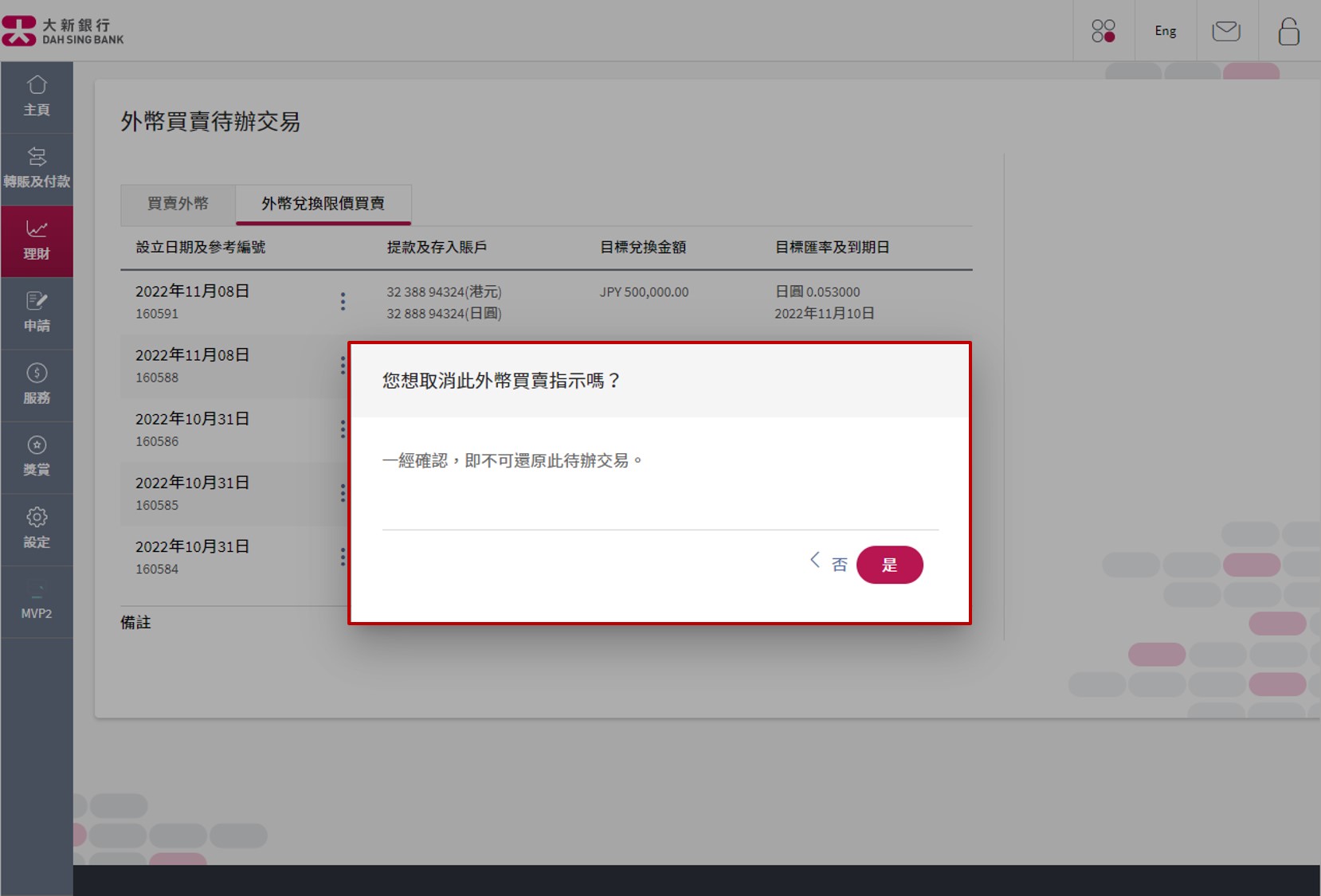Select the 轉賬及付款 transfers sidebar icon
Image resolution: width=1321 pixels, height=896 pixels.
pyautogui.click(x=37, y=167)
